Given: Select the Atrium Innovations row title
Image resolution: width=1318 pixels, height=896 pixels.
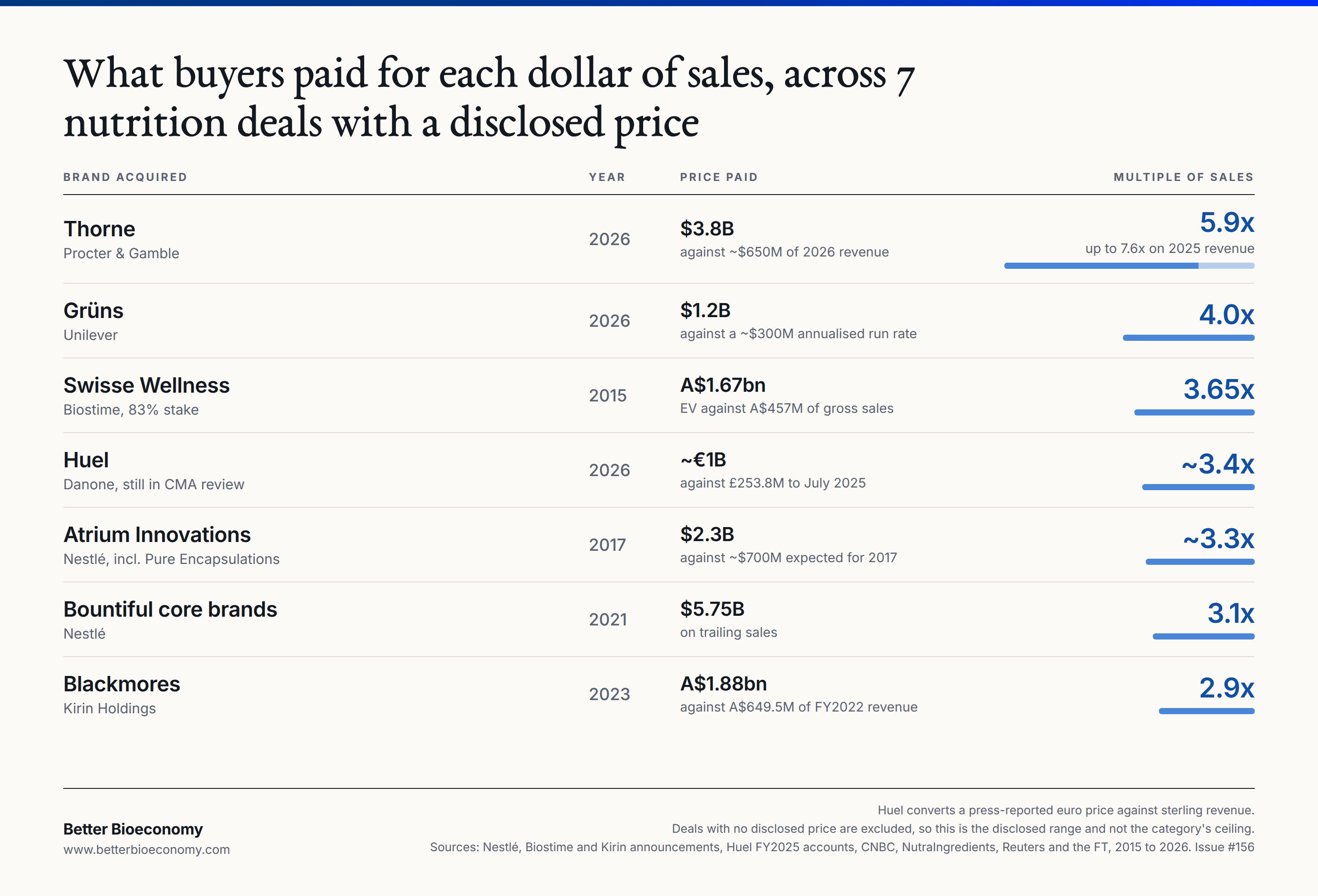Looking at the screenshot, I should click(x=157, y=535).
